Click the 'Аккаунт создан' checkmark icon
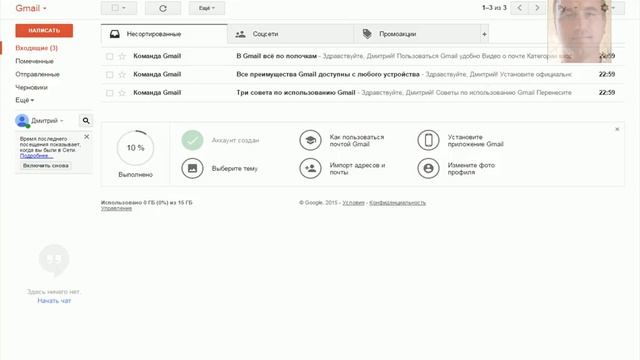This screenshot has width=640, height=360. [192, 140]
